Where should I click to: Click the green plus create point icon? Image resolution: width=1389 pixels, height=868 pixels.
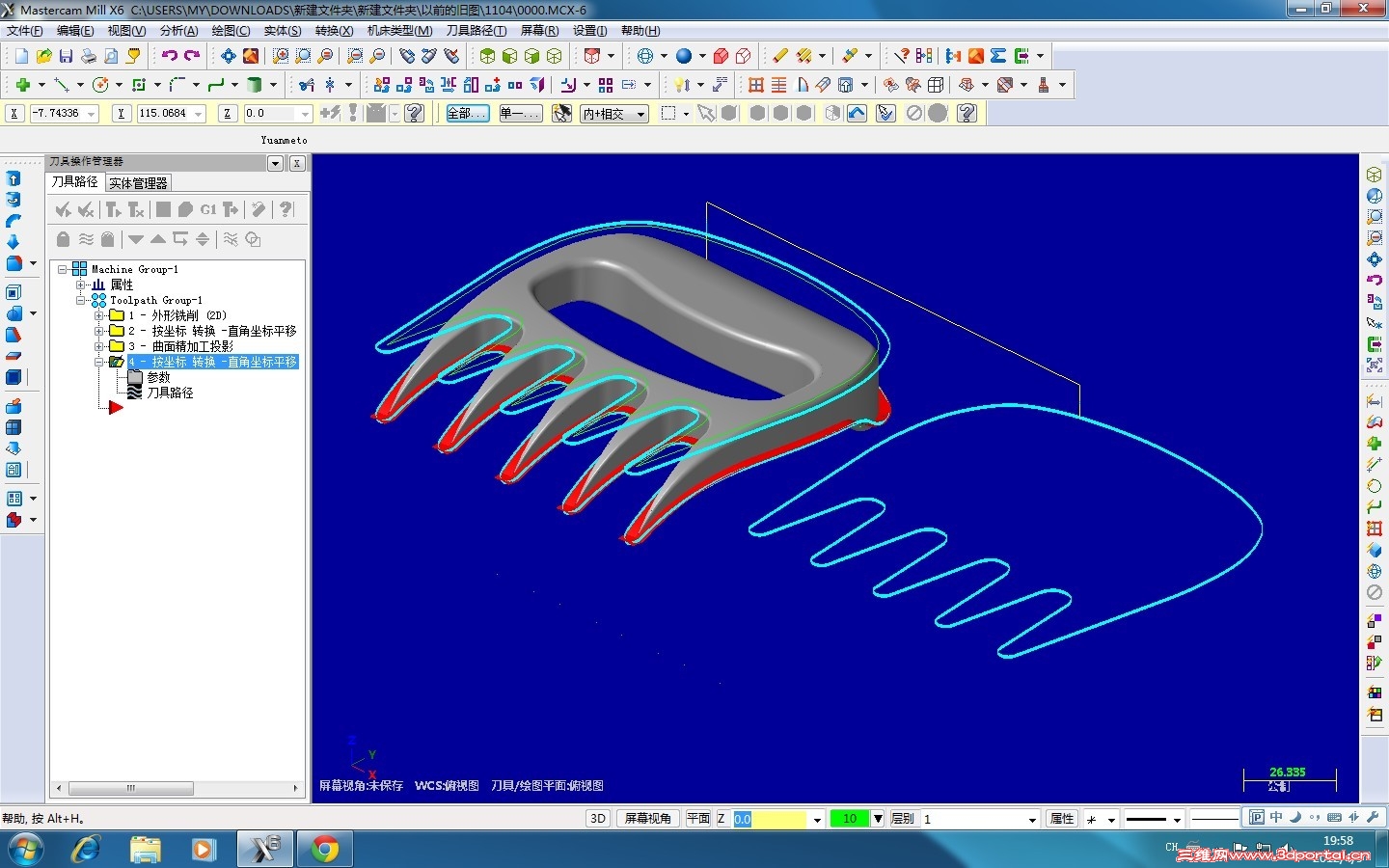pos(22,85)
